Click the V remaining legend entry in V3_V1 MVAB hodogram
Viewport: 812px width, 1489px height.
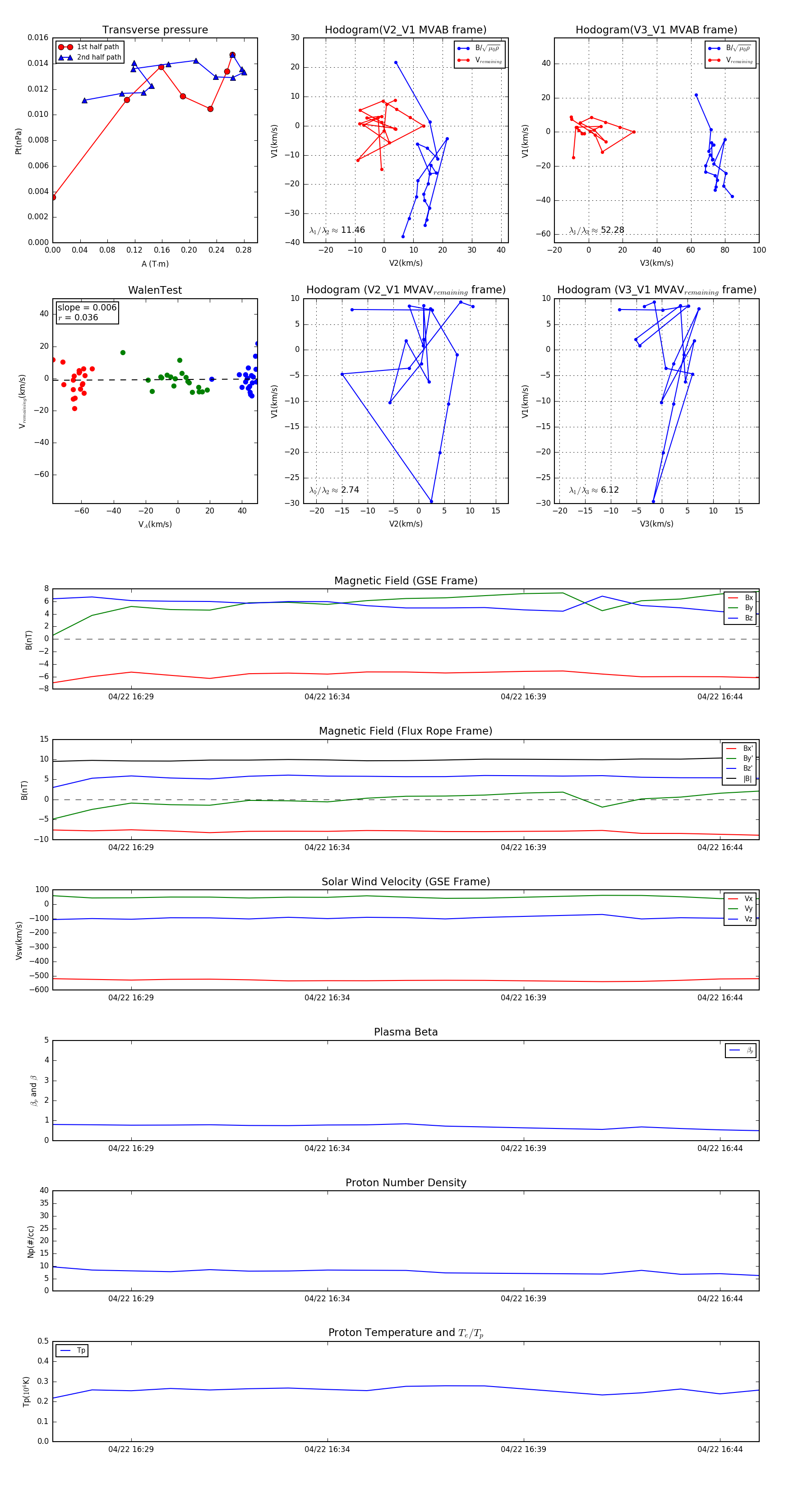730,60
